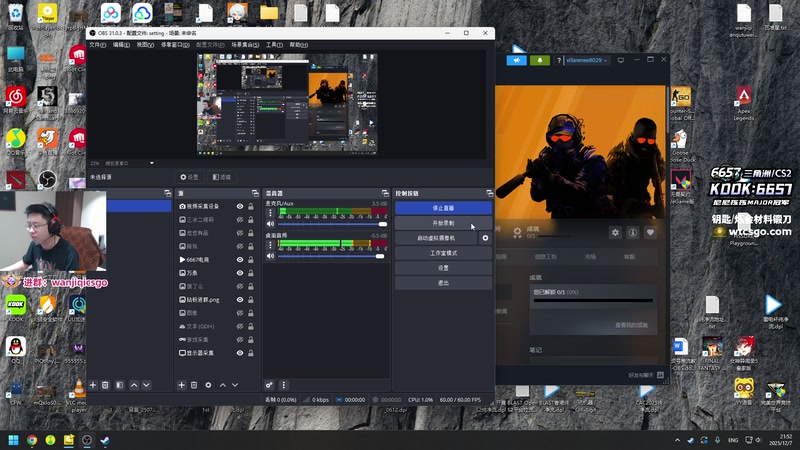The width and height of the screenshot is (800, 450).
Task: Add a new source with plus icon
Action: point(181,385)
